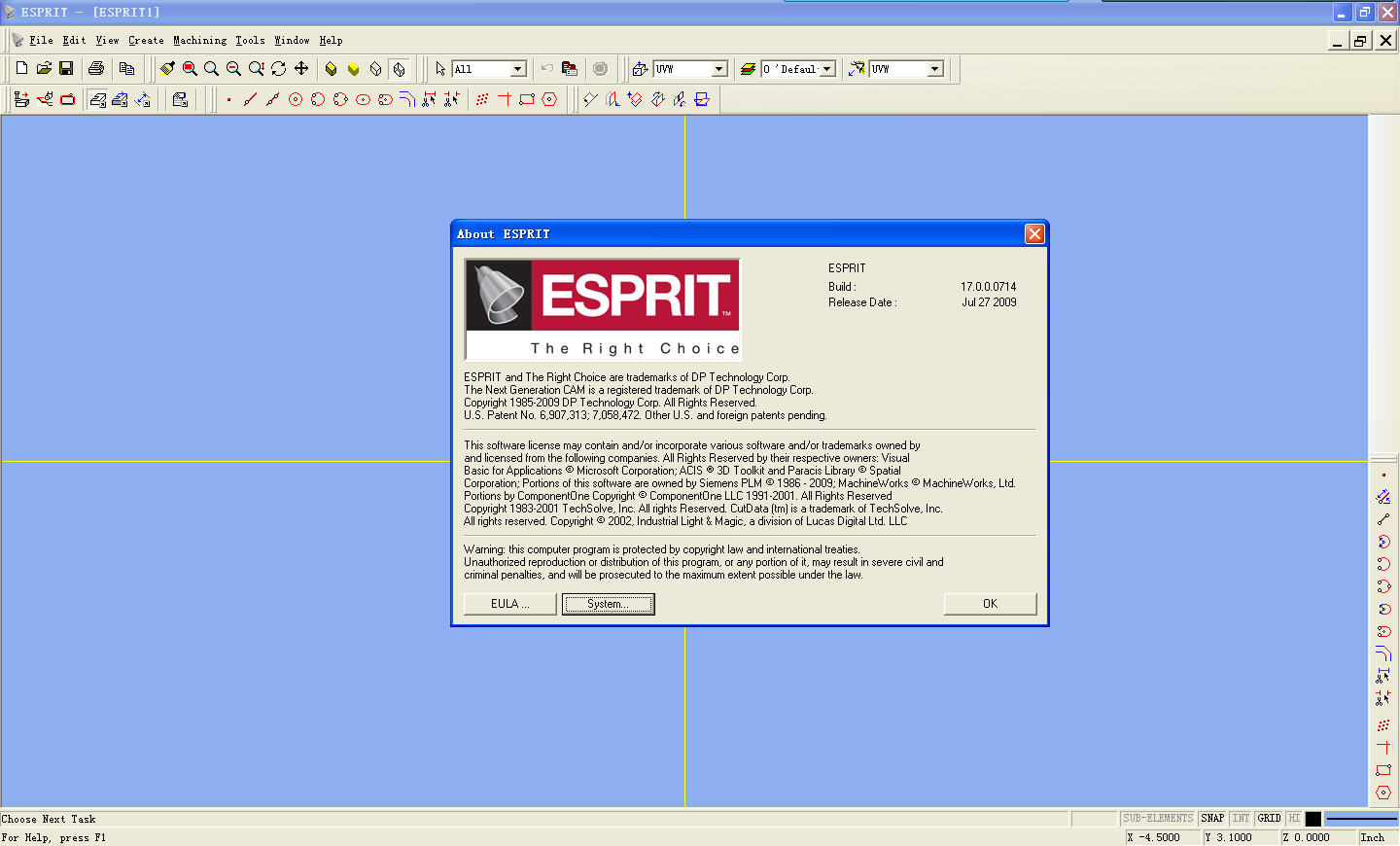1400x846 pixels.
Task: Restore the inner ESPRIT1 document window
Action: pos(1361,40)
